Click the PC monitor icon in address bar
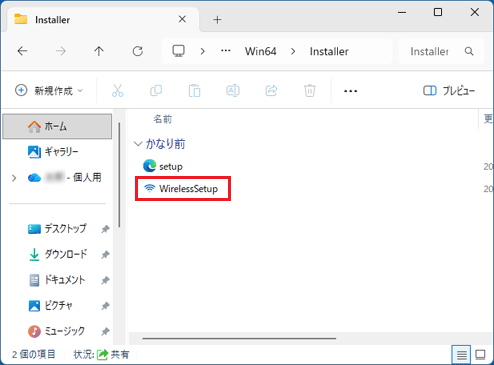The image size is (494, 365). (178, 51)
